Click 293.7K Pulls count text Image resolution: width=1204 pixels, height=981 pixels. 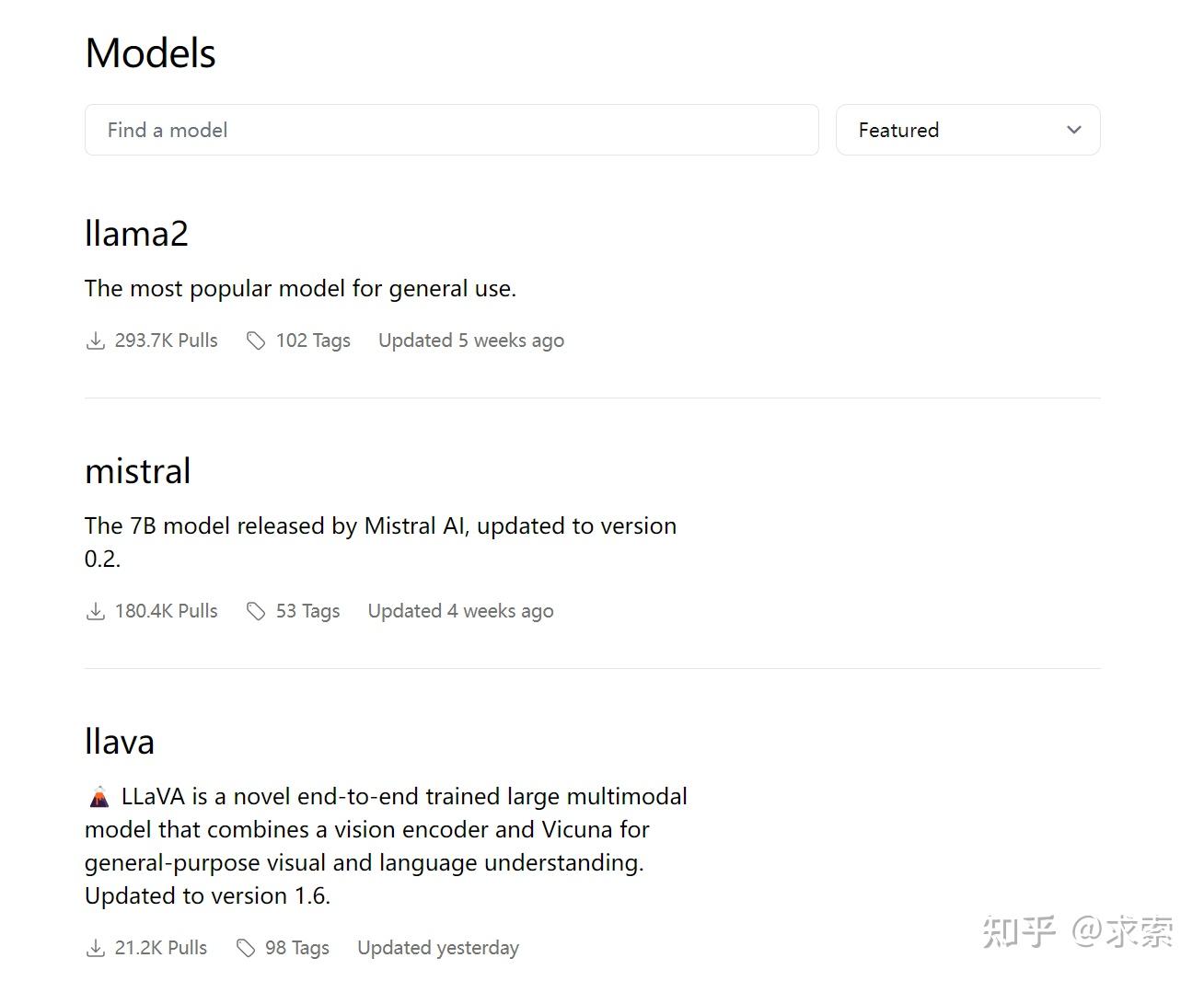[166, 340]
